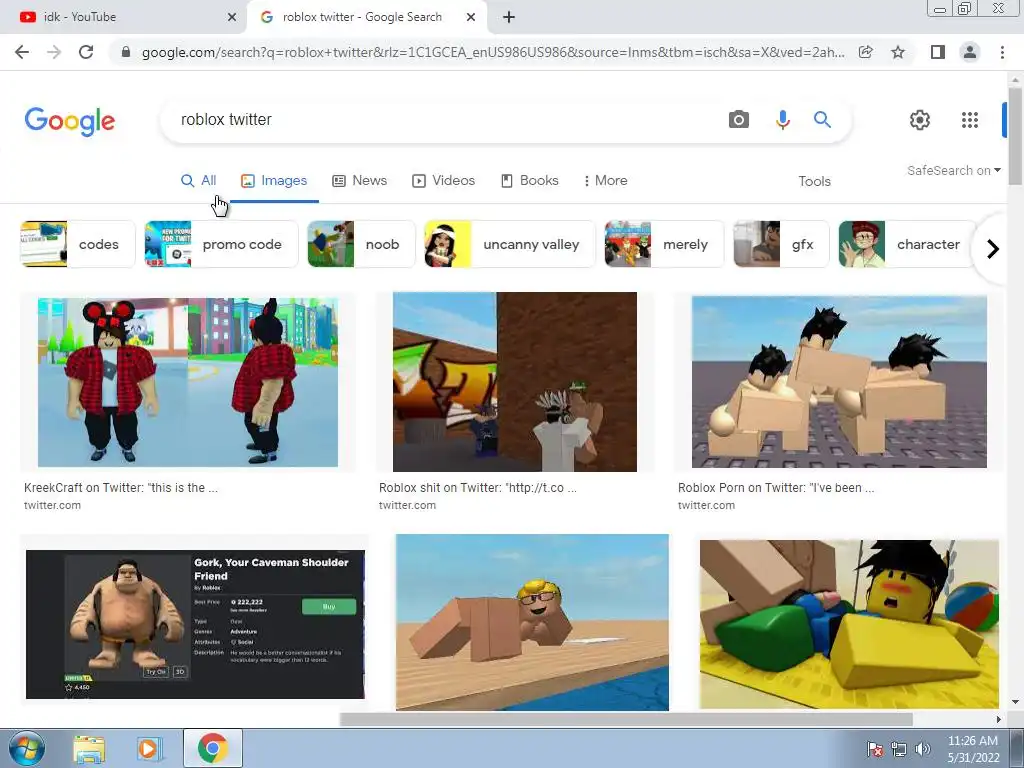
Task: Filter by the gfx chip
Action: point(781,244)
